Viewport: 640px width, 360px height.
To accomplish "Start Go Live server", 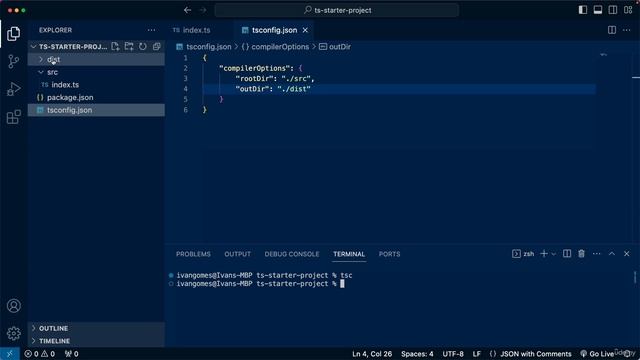I will [598, 354].
